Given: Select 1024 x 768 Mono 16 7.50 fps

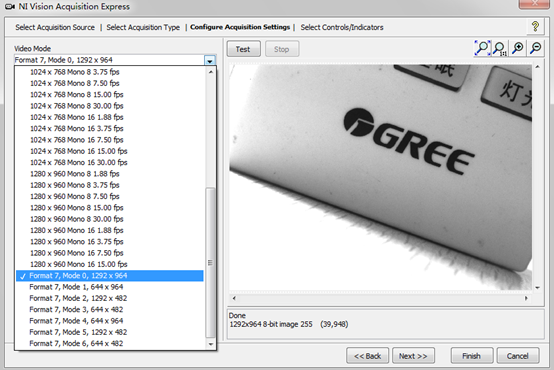Looking at the screenshot, I should tap(110, 140).
